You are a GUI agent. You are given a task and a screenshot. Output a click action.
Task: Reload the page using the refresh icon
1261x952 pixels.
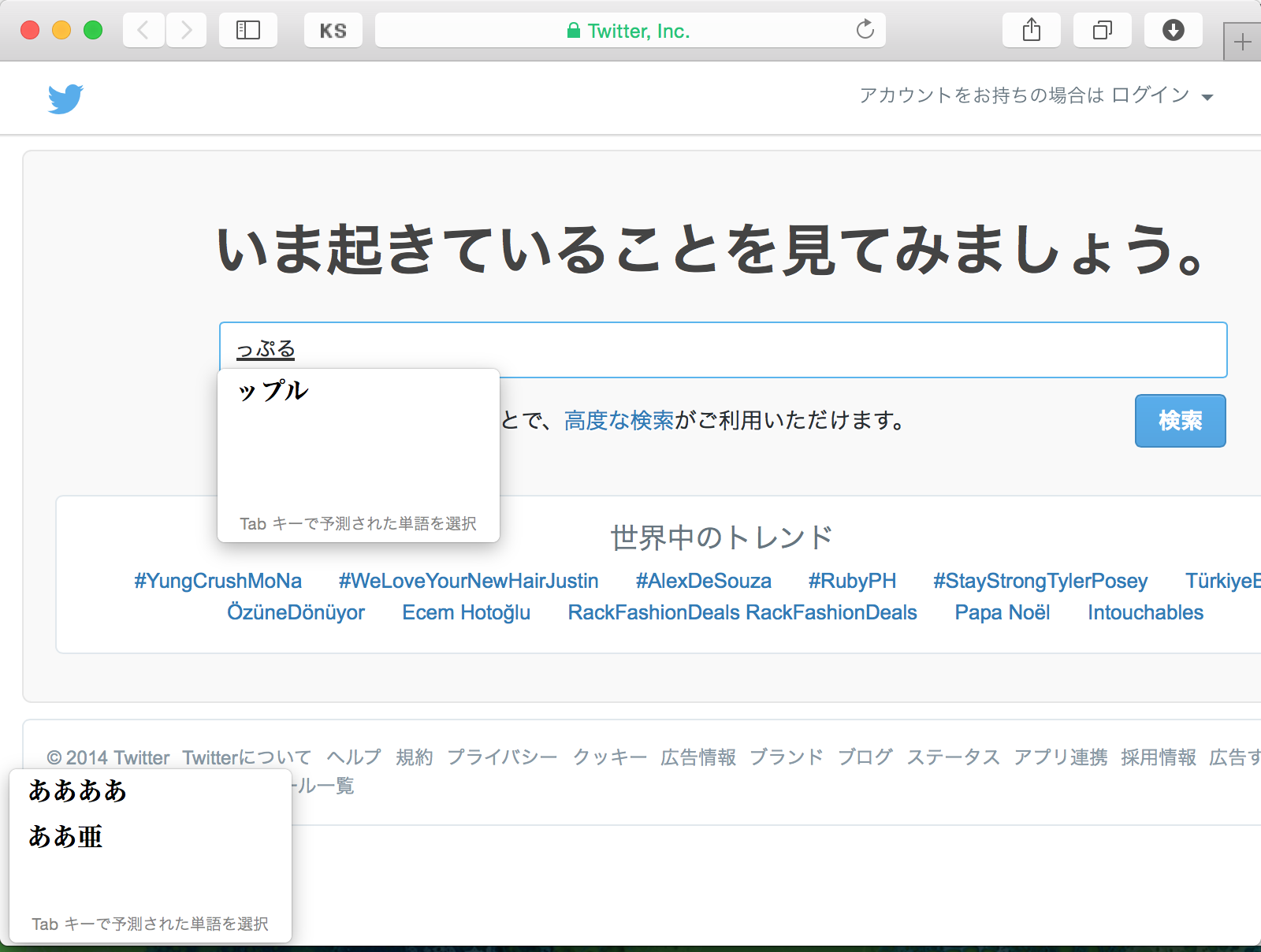pyautogui.click(x=865, y=31)
